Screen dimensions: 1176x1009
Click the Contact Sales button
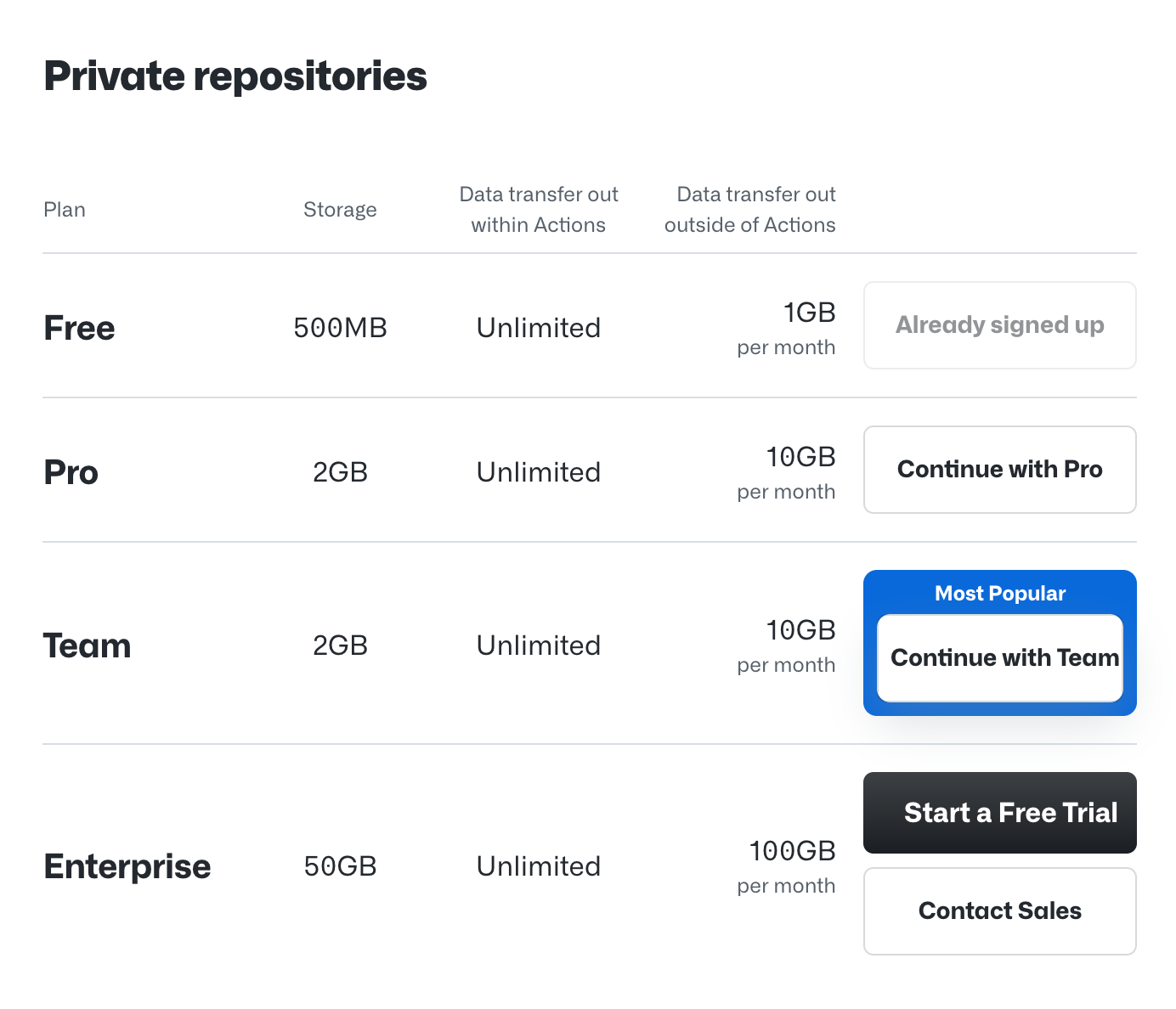(x=999, y=910)
